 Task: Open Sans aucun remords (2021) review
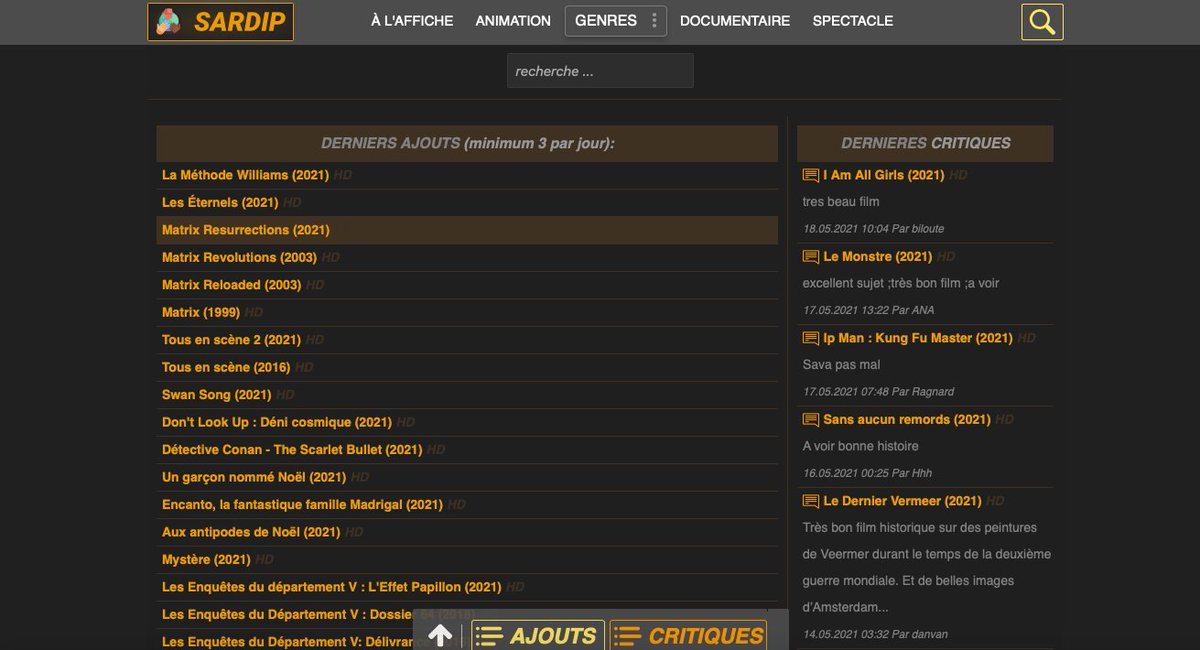907,420
